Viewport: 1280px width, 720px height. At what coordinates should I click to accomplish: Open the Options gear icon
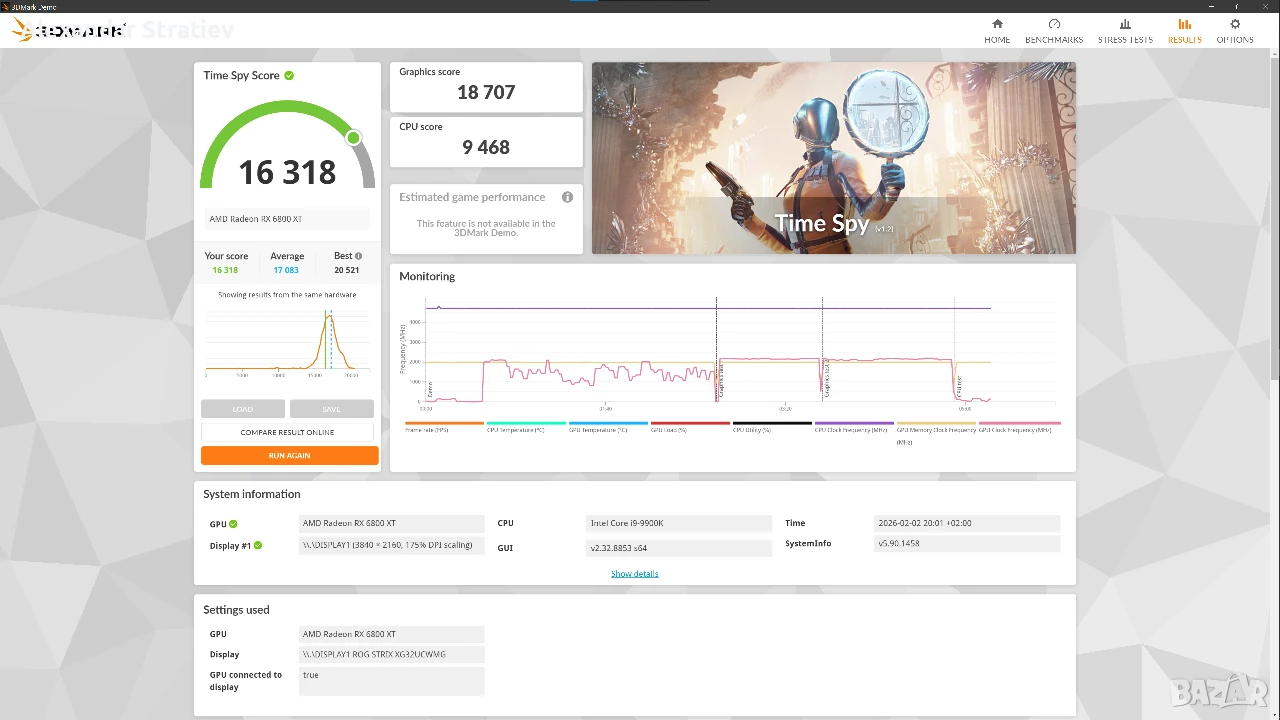tap(1235, 24)
